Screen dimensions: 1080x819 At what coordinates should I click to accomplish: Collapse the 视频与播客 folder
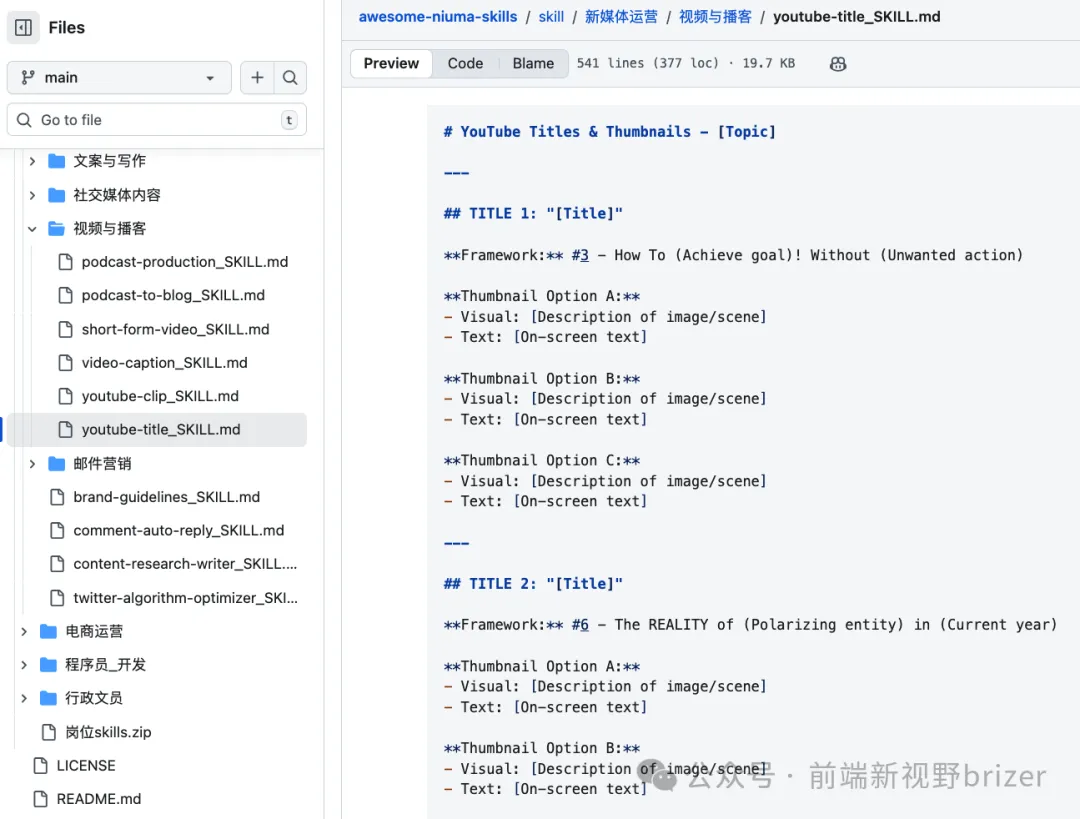pos(32,229)
